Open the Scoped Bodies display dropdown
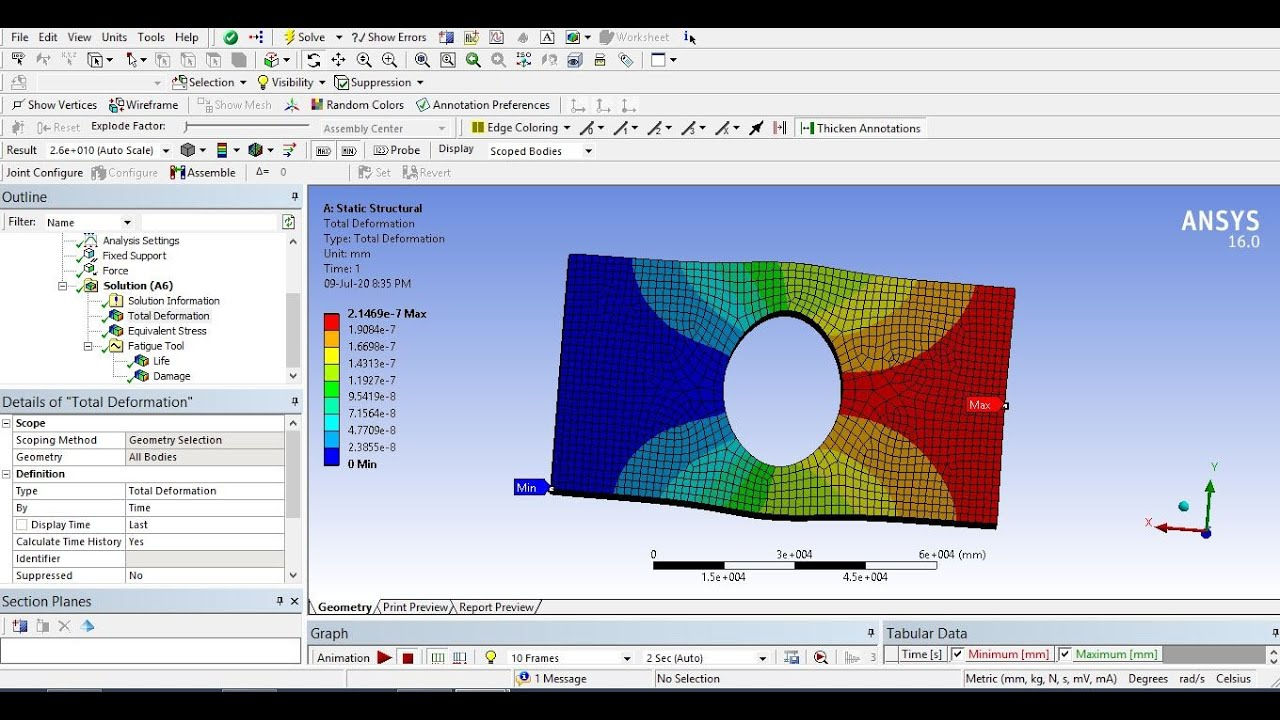 [588, 151]
